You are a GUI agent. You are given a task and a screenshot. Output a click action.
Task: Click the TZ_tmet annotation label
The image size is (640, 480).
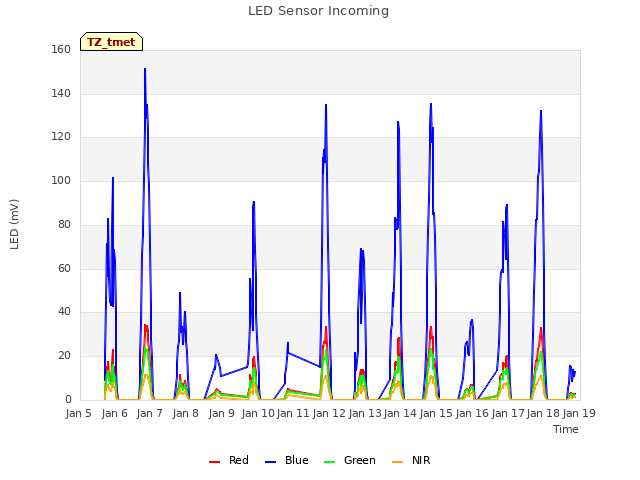point(111,42)
